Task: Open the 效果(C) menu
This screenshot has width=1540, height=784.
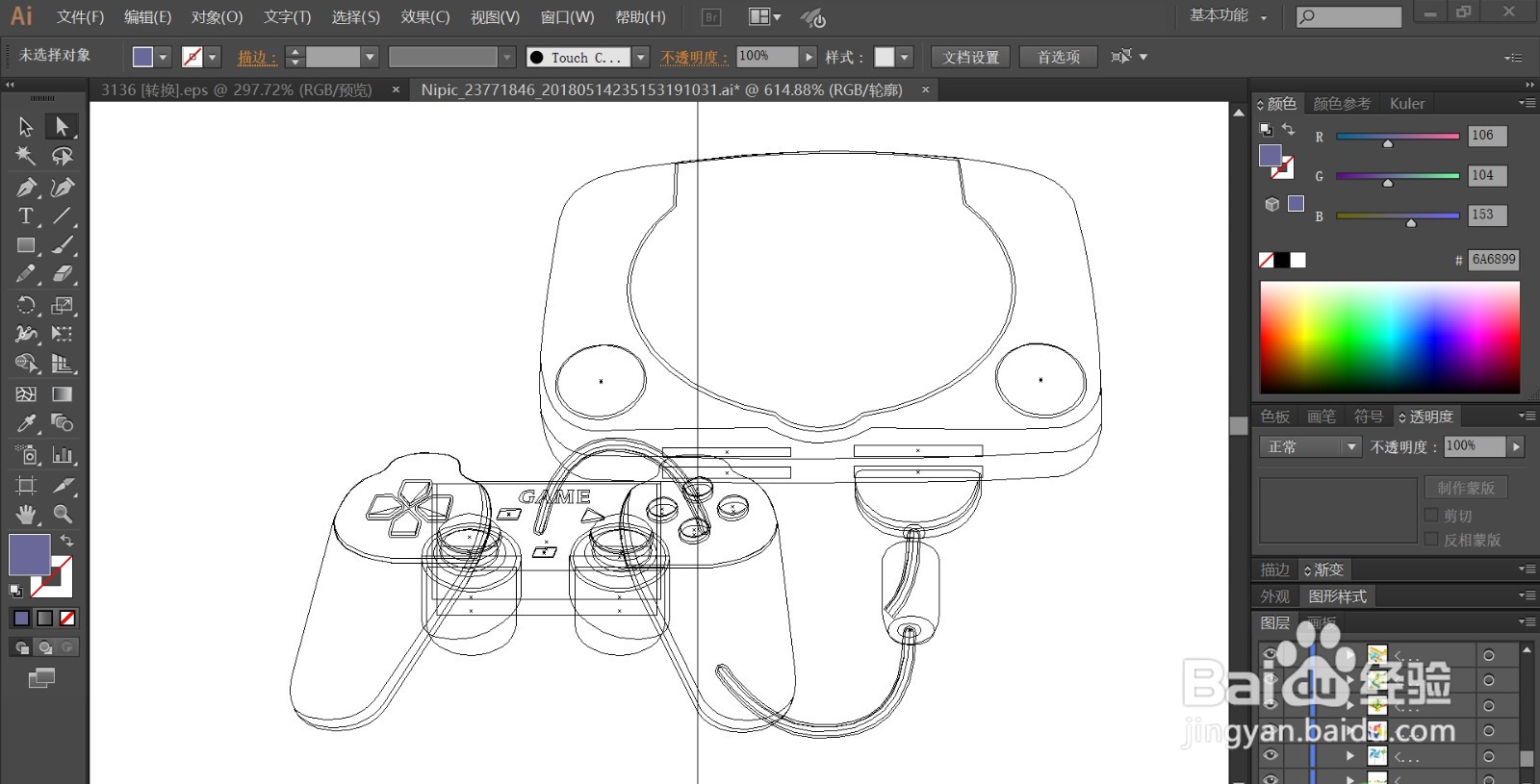Action: click(425, 16)
